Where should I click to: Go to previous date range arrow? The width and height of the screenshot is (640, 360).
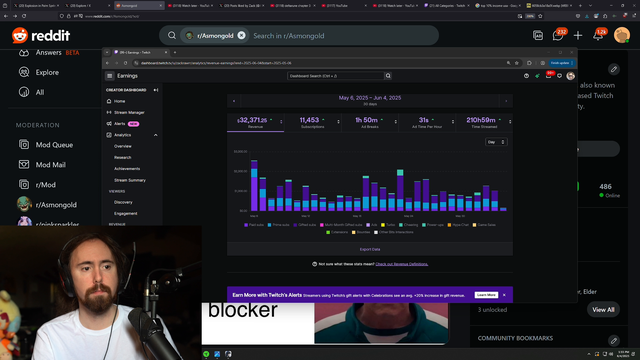click(234, 101)
